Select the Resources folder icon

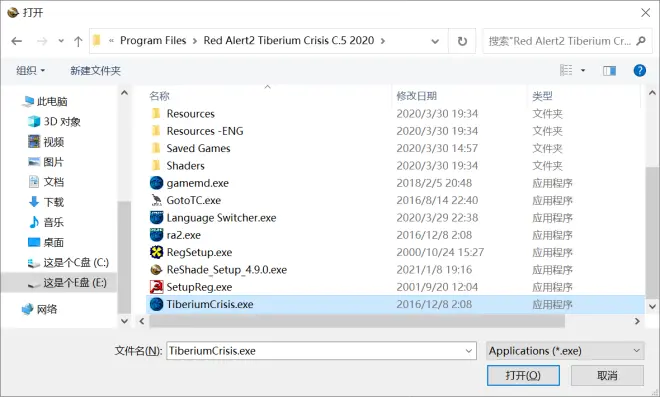pos(156,114)
